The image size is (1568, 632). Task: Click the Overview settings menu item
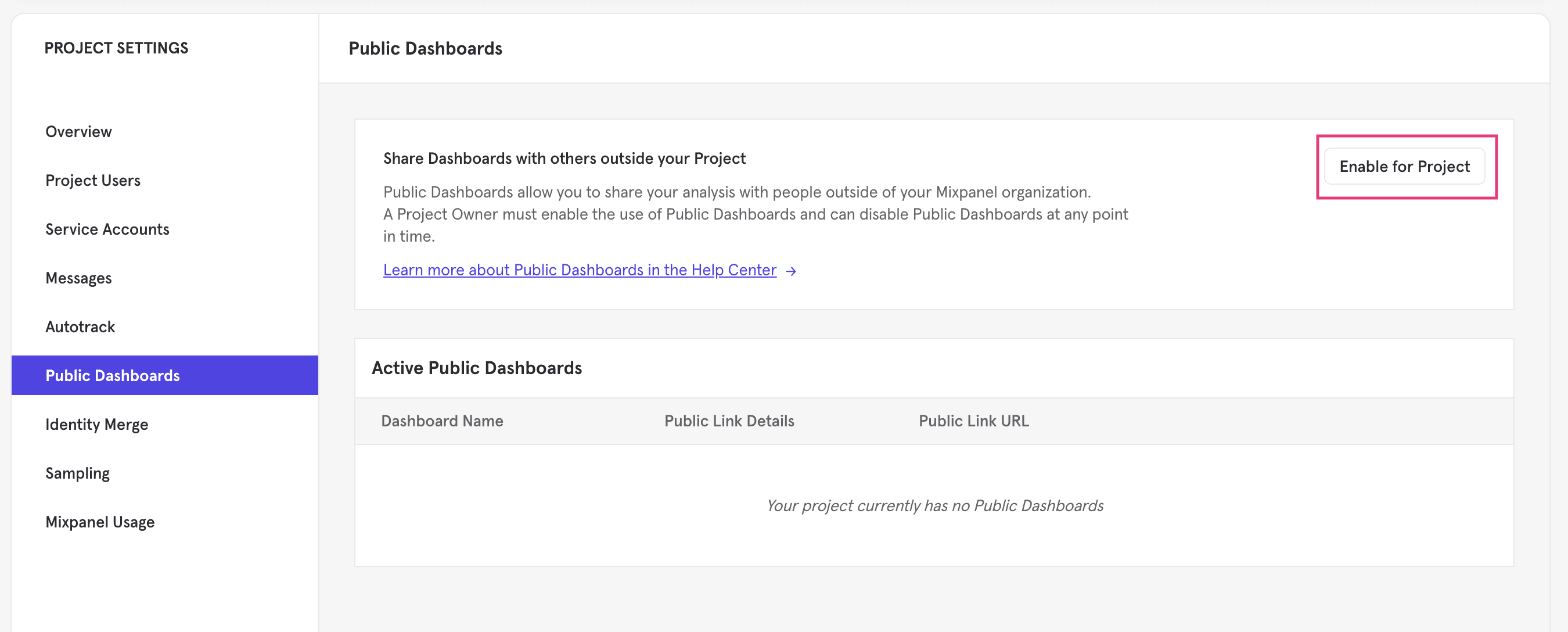pos(79,131)
